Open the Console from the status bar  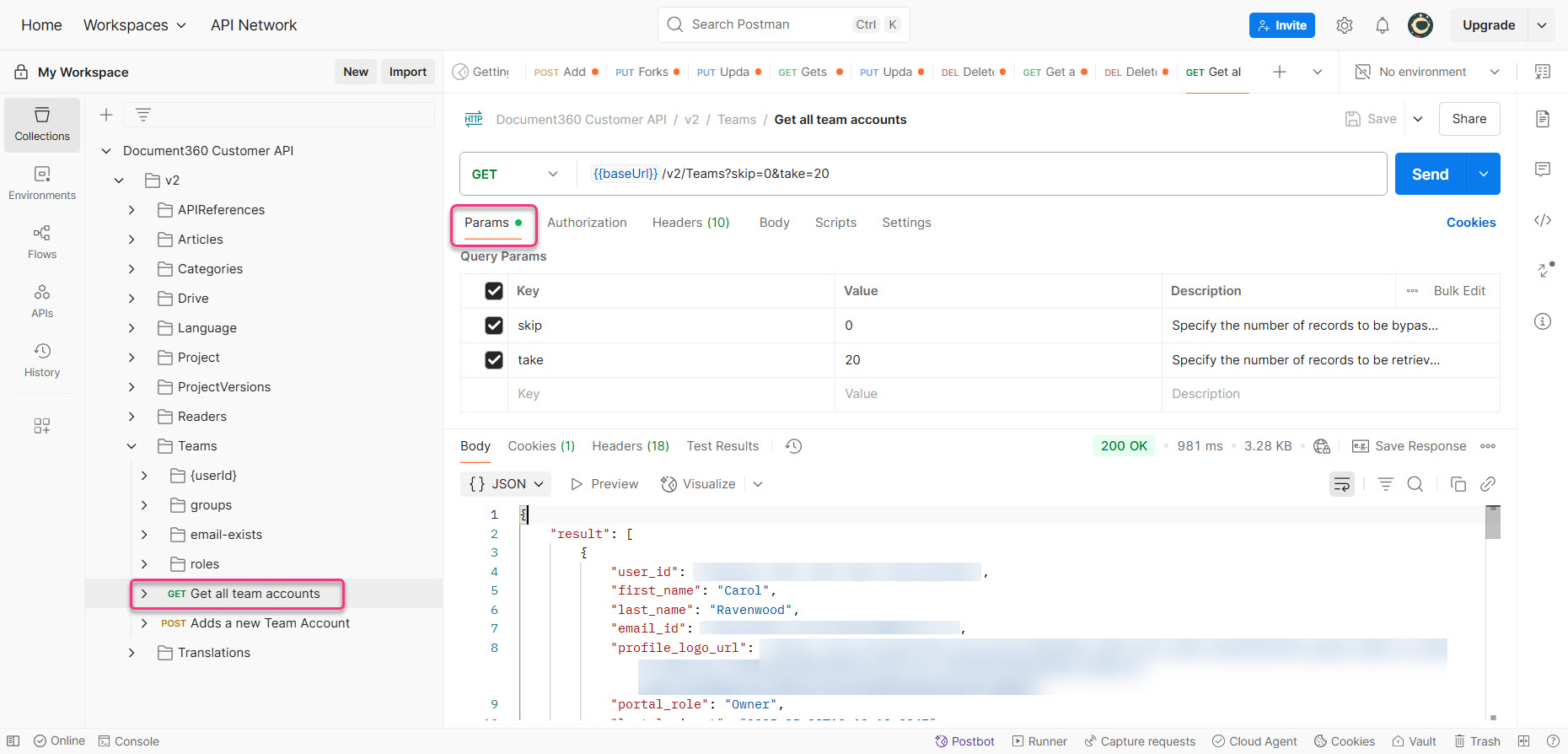(x=129, y=741)
